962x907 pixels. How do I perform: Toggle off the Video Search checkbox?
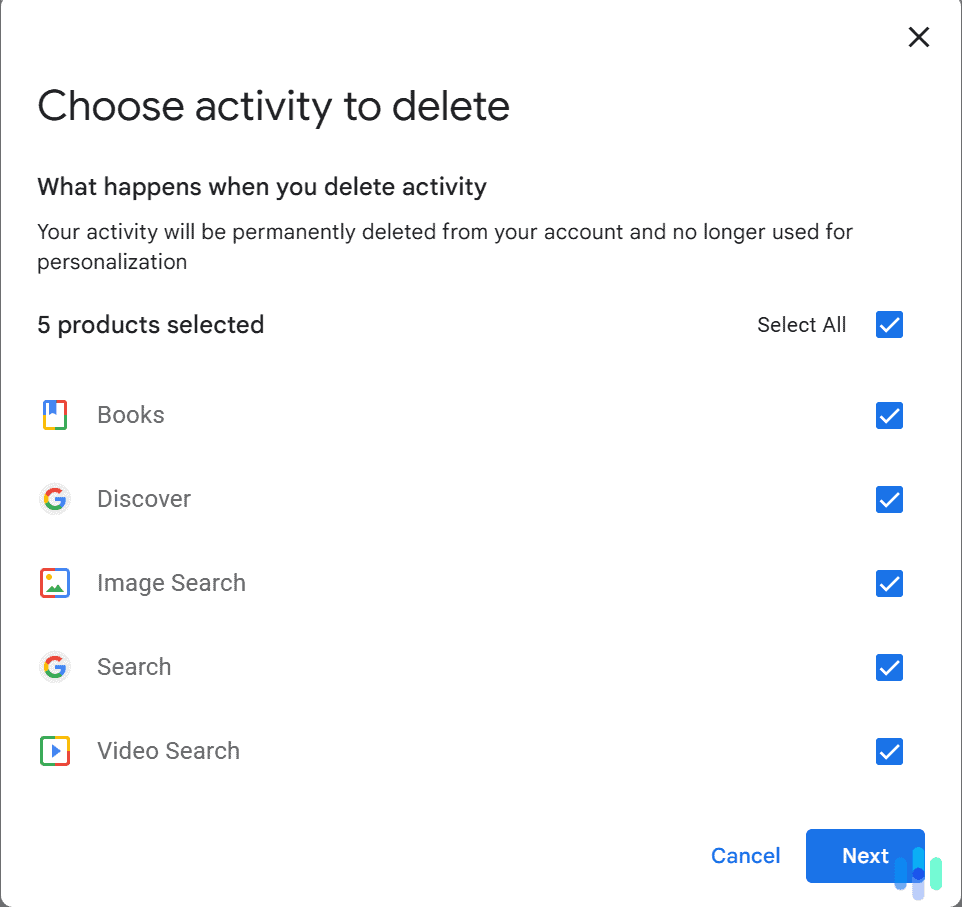pyautogui.click(x=889, y=751)
